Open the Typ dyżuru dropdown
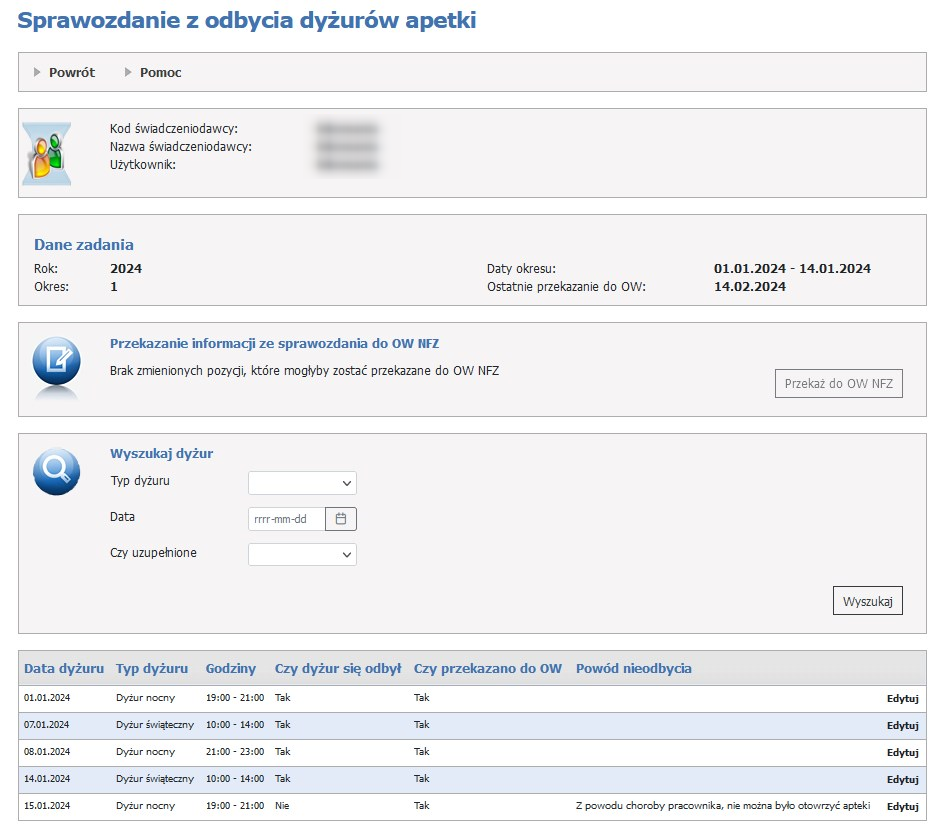The height and width of the screenshot is (833, 934). pos(302,483)
